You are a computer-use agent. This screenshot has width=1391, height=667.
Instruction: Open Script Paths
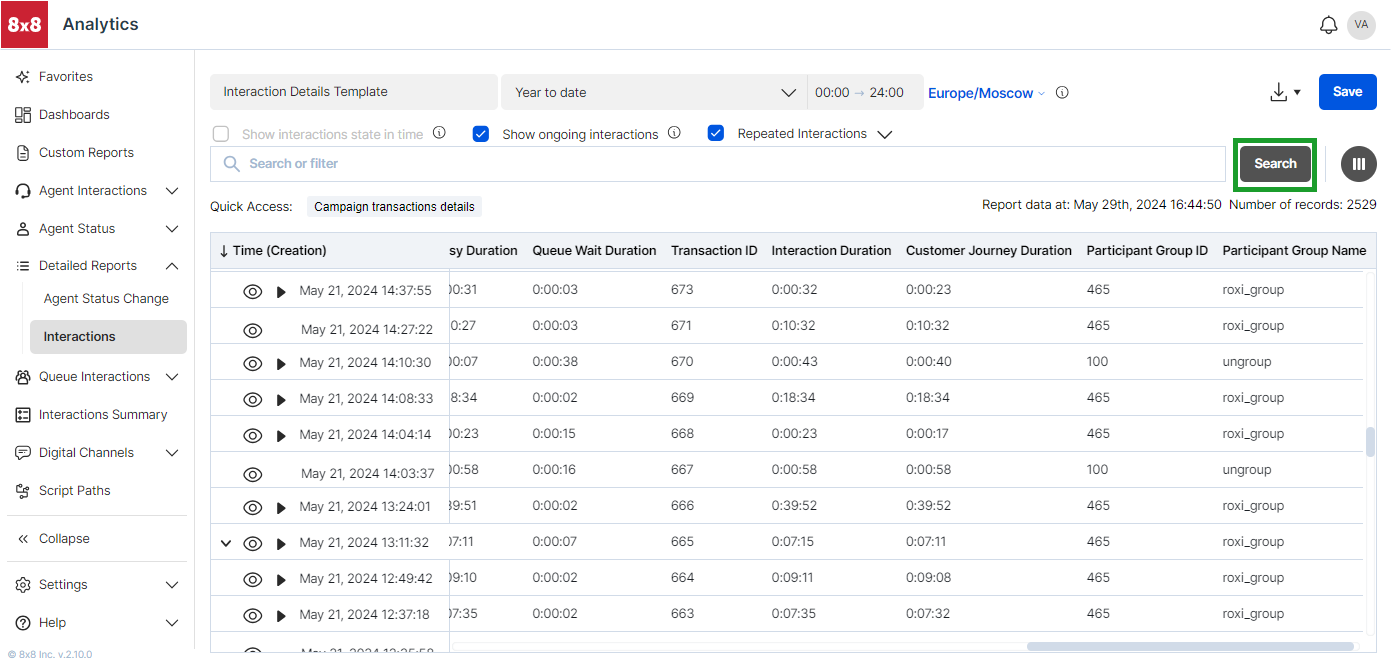(75, 491)
